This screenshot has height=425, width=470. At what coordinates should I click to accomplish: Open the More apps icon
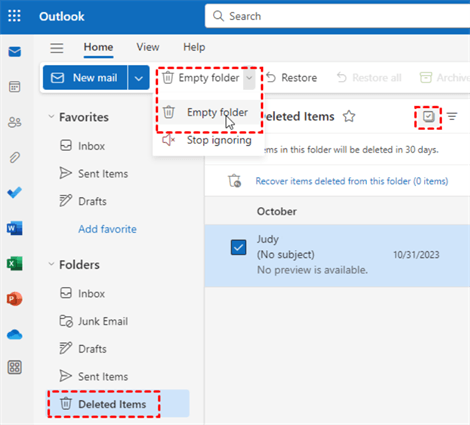[x=15, y=367]
